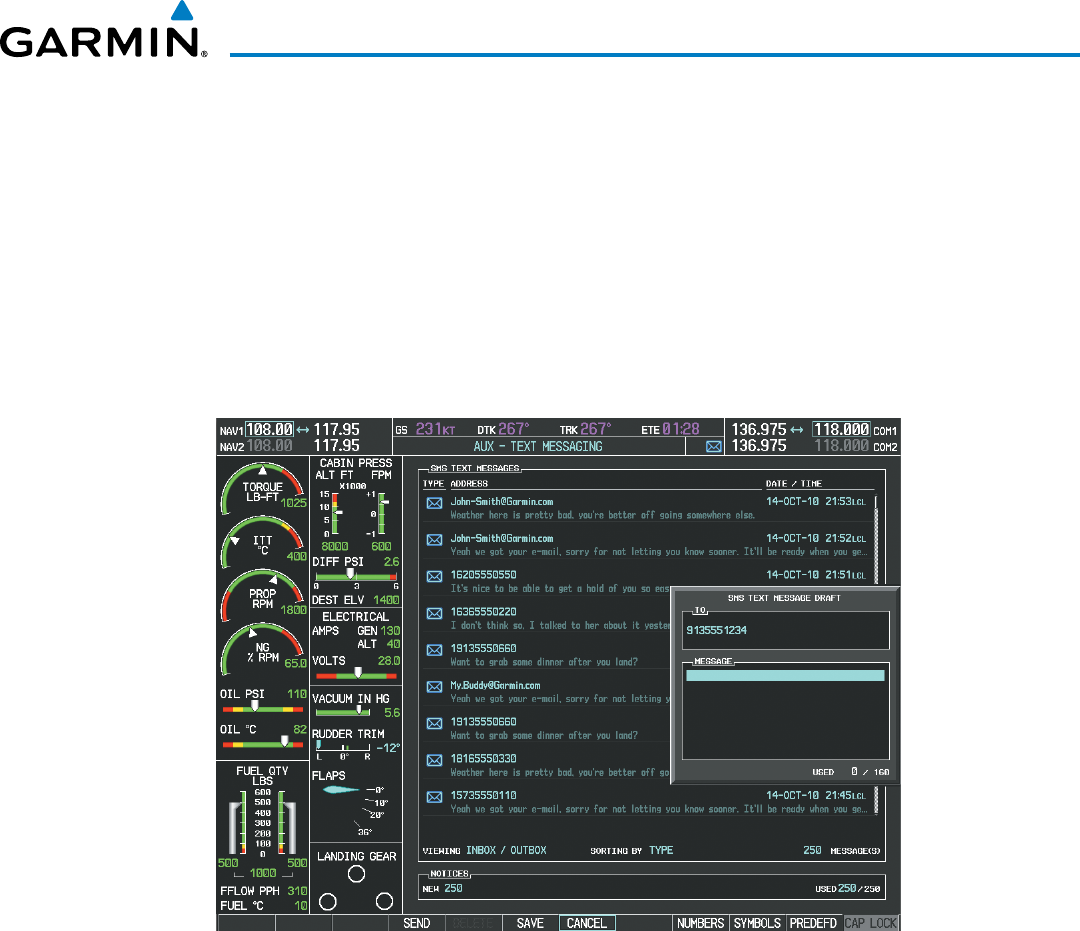This screenshot has width=1080, height=931.
Task: Click envelope icon beside 18165550330
Action: [435, 760]
